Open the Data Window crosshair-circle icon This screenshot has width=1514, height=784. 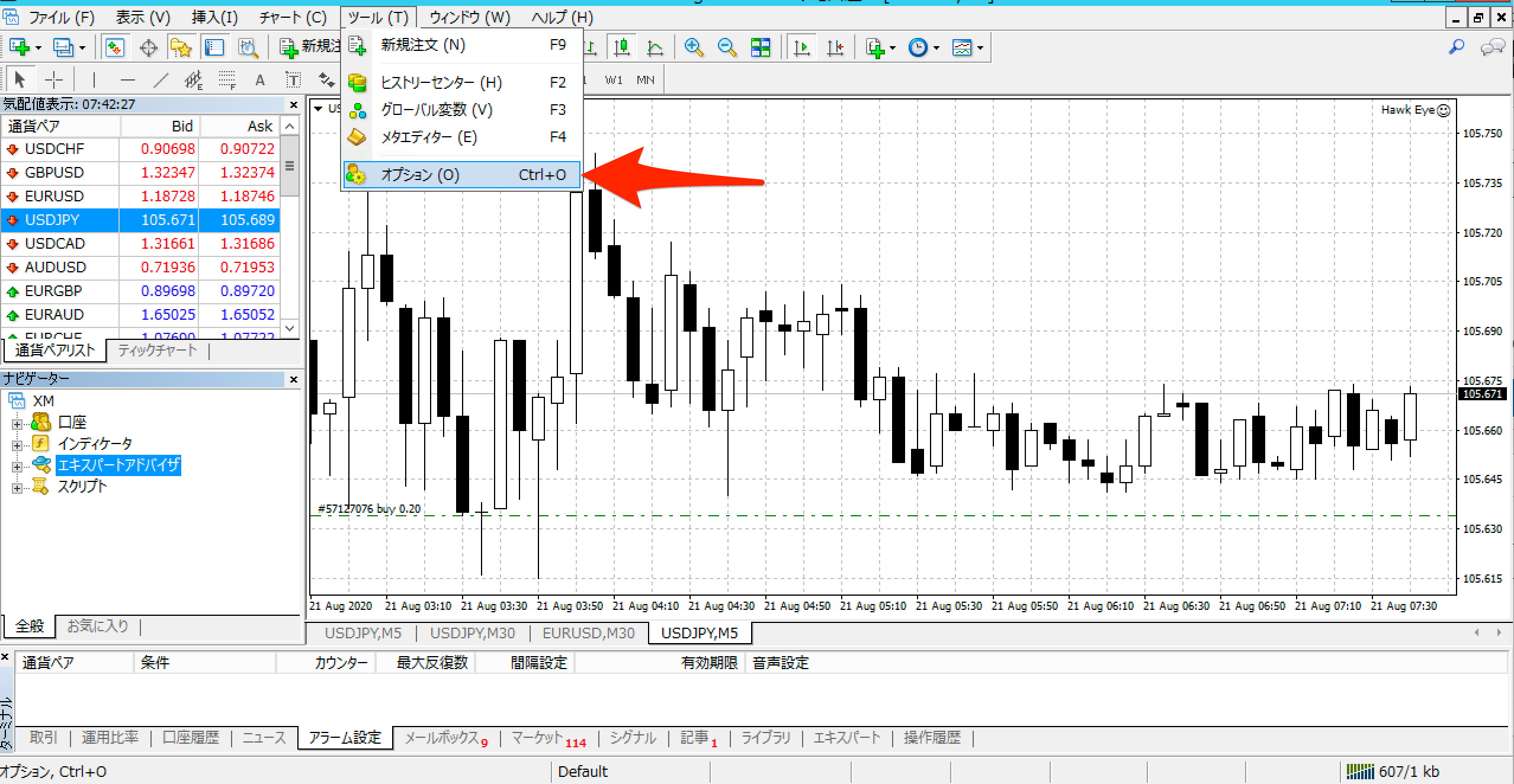(x=148, y=47)
